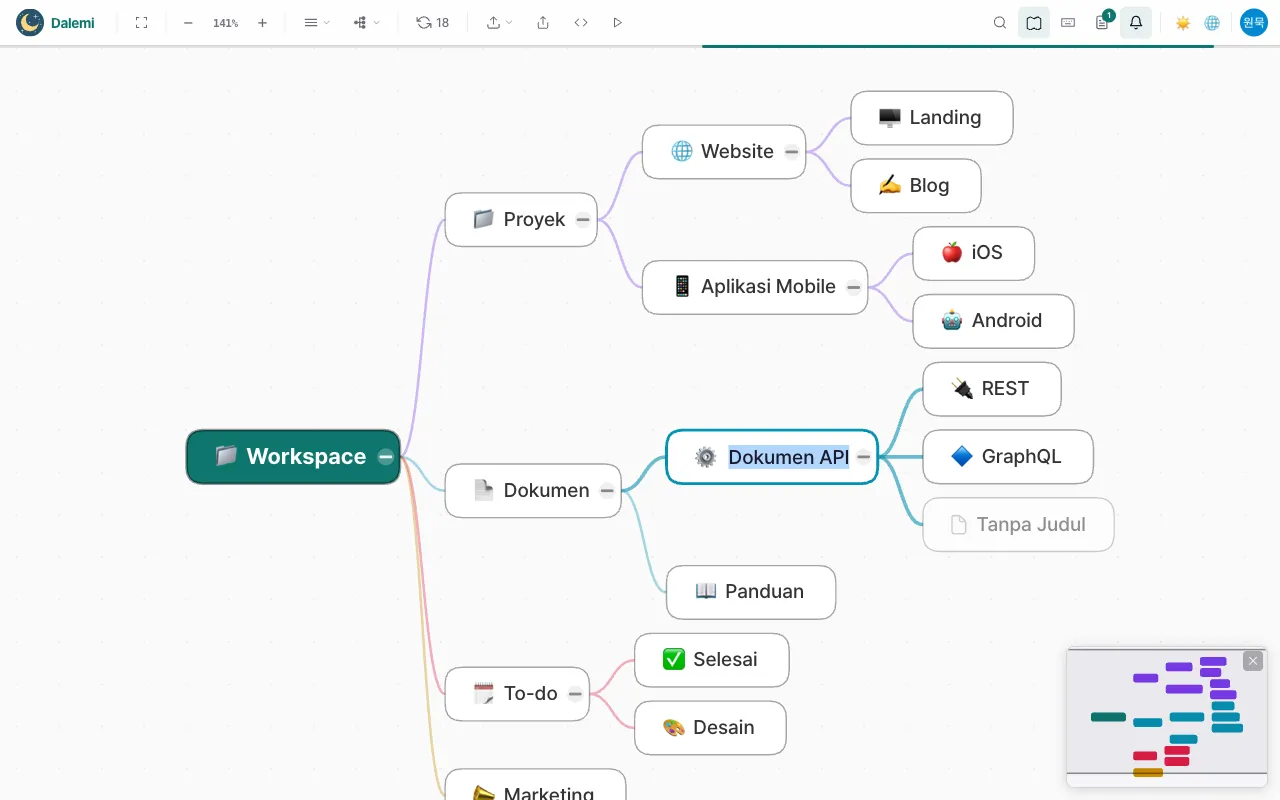Open the notifications bell
Image resolution: width=1280 pixels, height=800 pixels.
1136,22
